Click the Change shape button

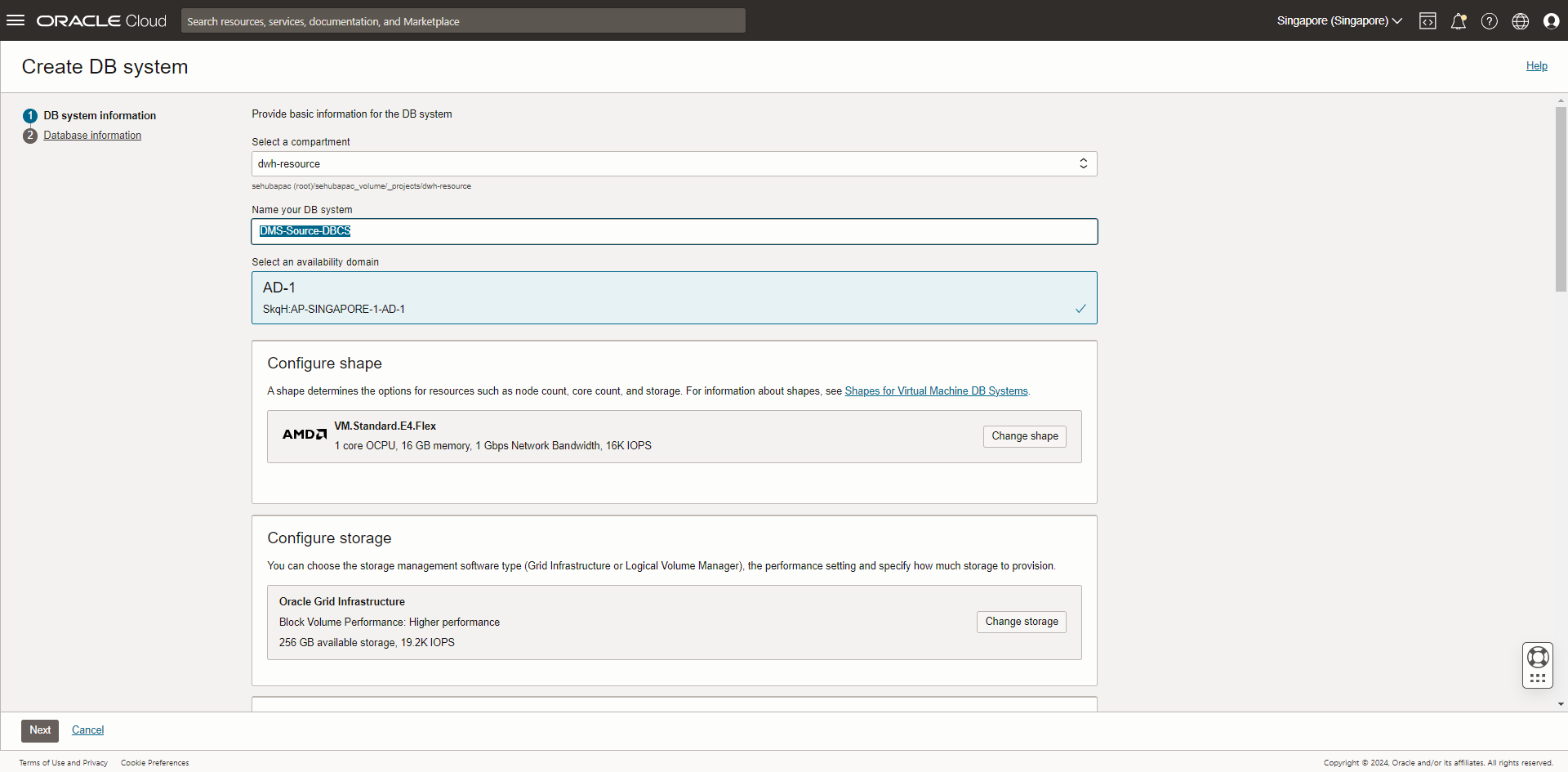pyautogui.click(x=1025, y=436)
